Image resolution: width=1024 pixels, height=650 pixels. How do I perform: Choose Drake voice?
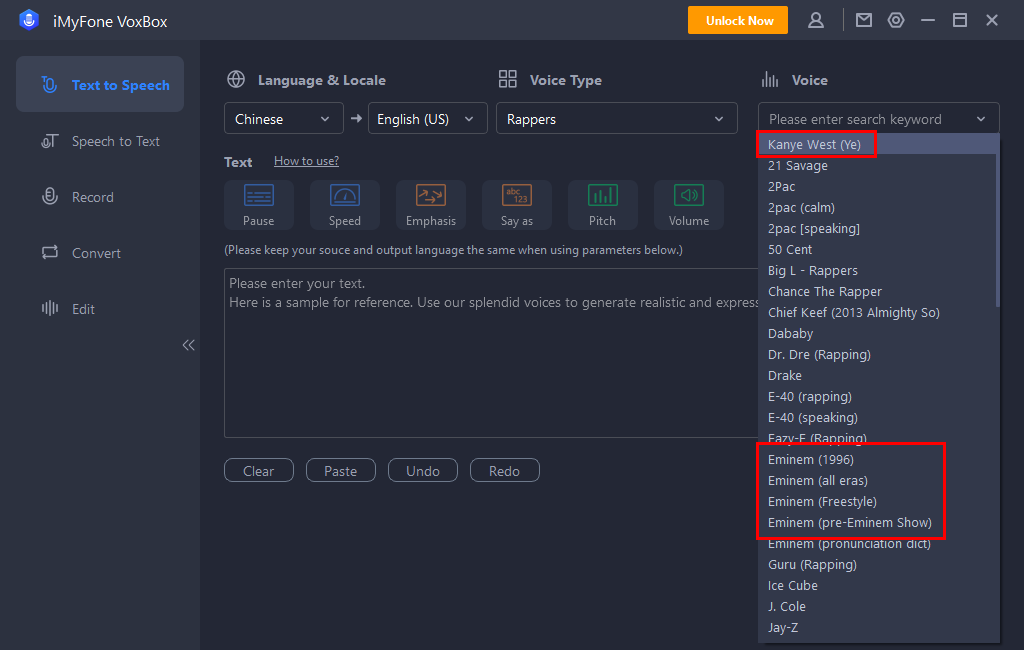coord(878,375)
